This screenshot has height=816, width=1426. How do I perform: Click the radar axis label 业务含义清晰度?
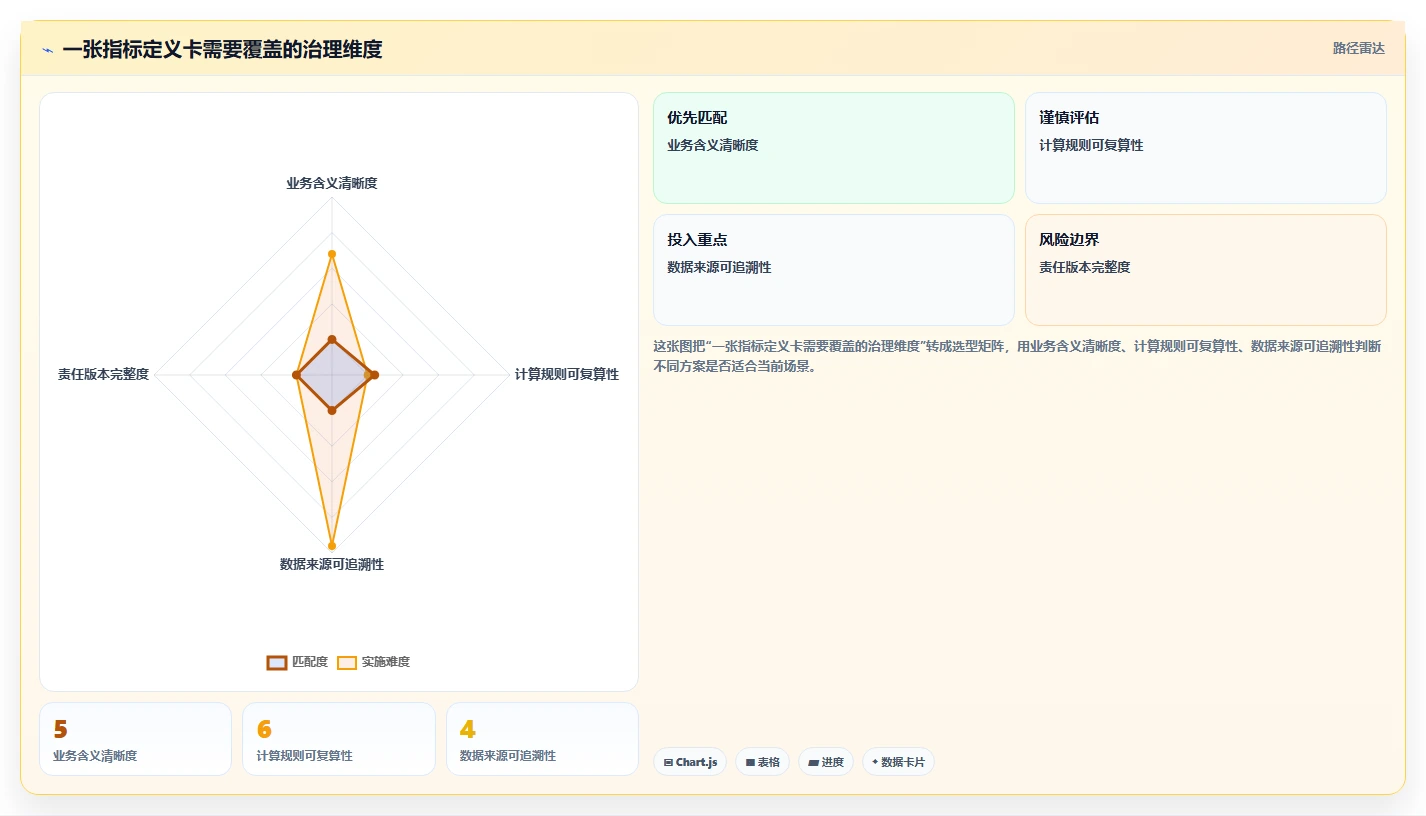pyautogui.click(x=332, y=183)
